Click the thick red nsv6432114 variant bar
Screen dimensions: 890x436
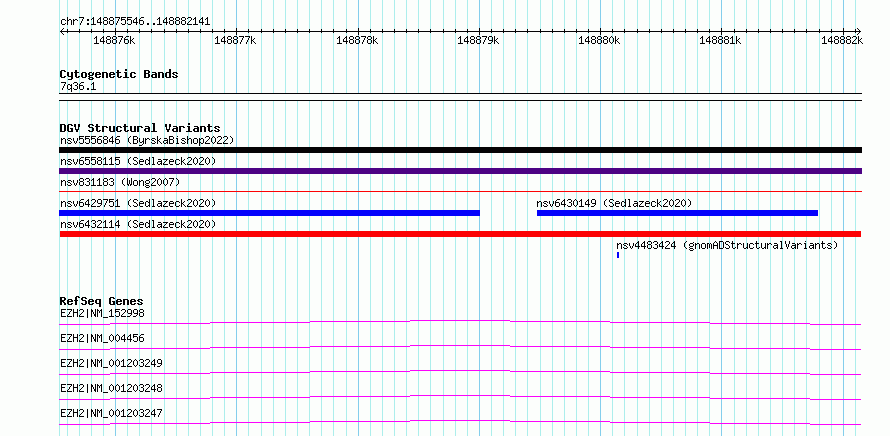(x=460, y=234)
